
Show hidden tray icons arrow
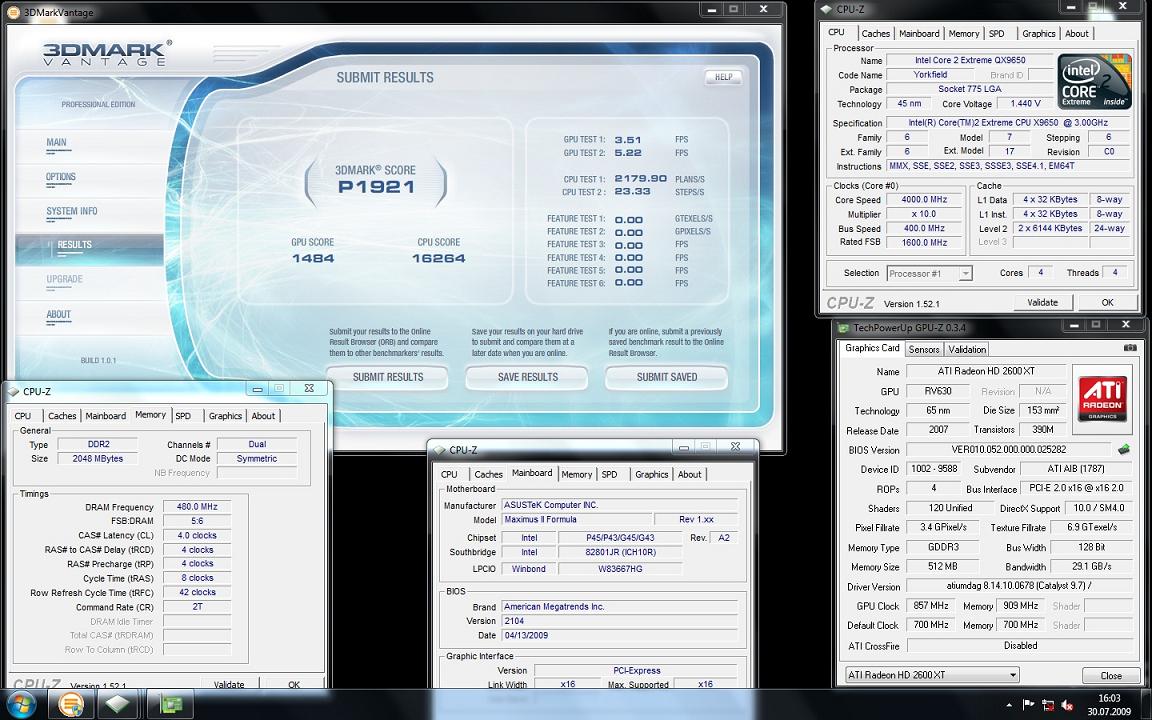click(x=1009, y=705)
